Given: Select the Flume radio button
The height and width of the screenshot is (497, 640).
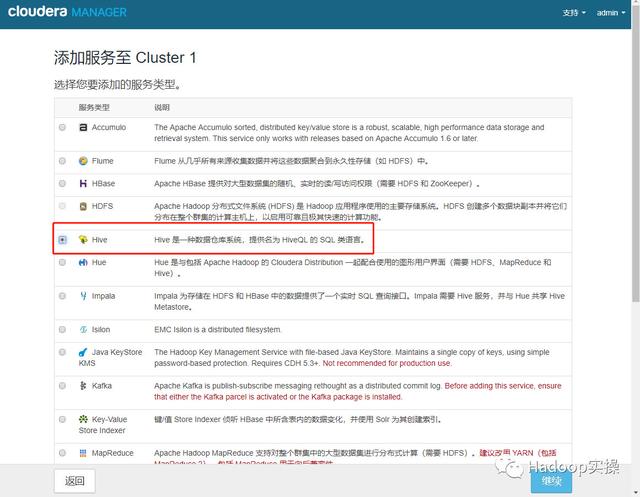Looking at the screenshot, I should (62, 161).
